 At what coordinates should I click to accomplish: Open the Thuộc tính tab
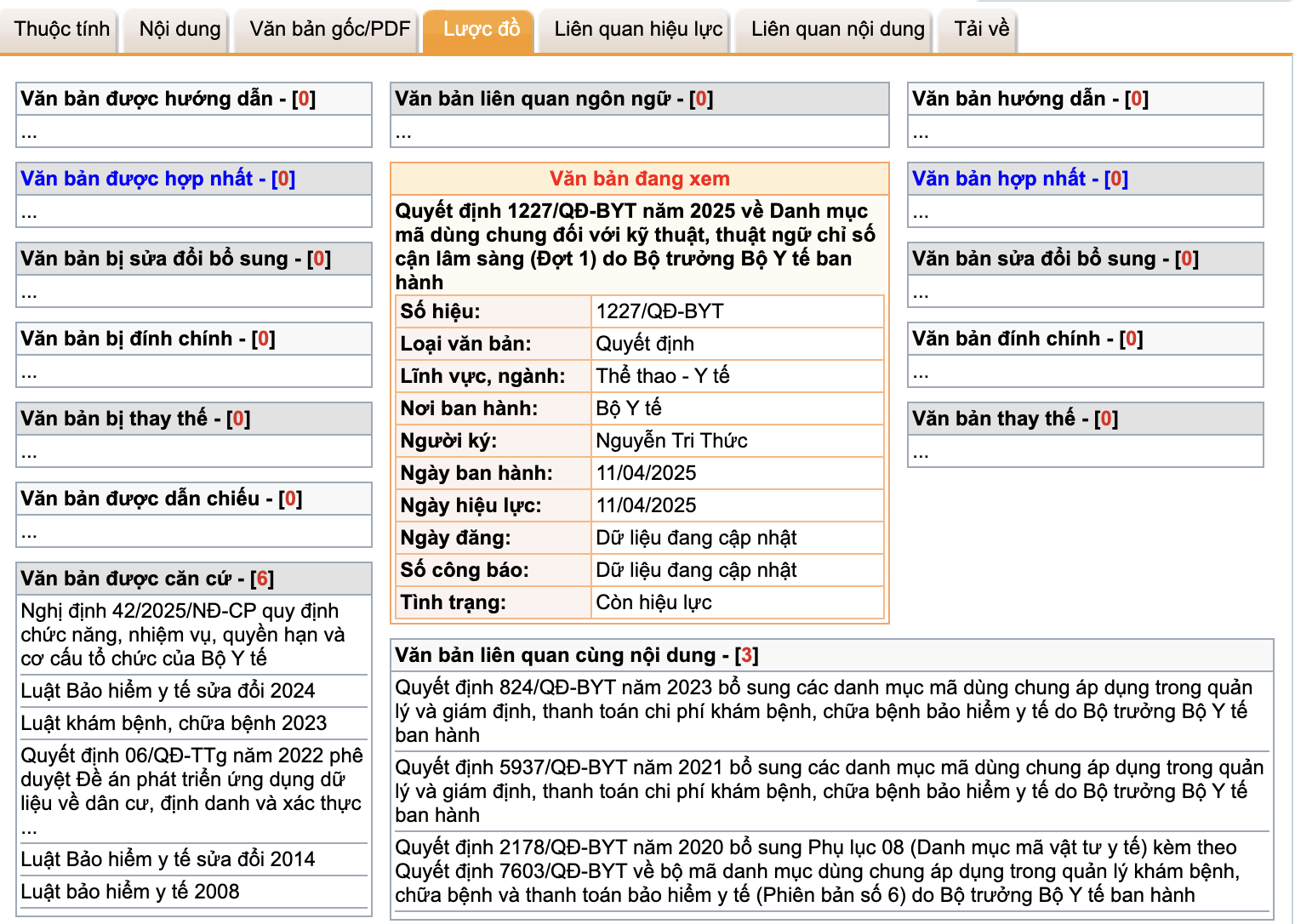[62, 30]
